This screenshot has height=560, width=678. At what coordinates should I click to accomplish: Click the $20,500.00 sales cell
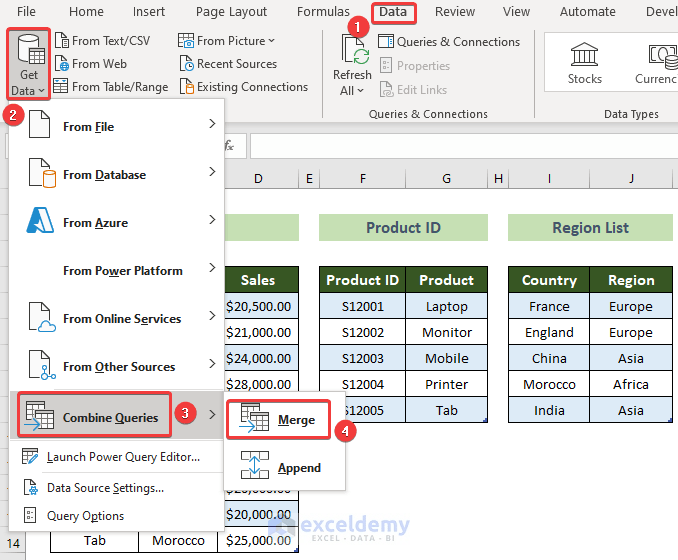click(x=261, y=306)
